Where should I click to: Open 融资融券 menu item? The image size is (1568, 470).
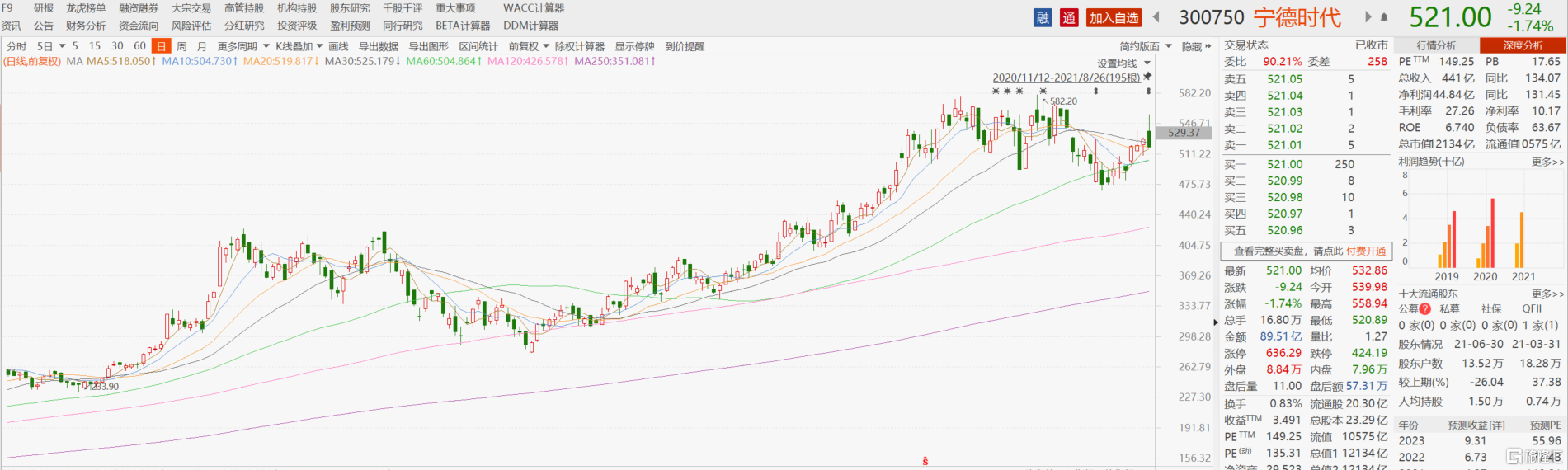click(x=139, y=8)
